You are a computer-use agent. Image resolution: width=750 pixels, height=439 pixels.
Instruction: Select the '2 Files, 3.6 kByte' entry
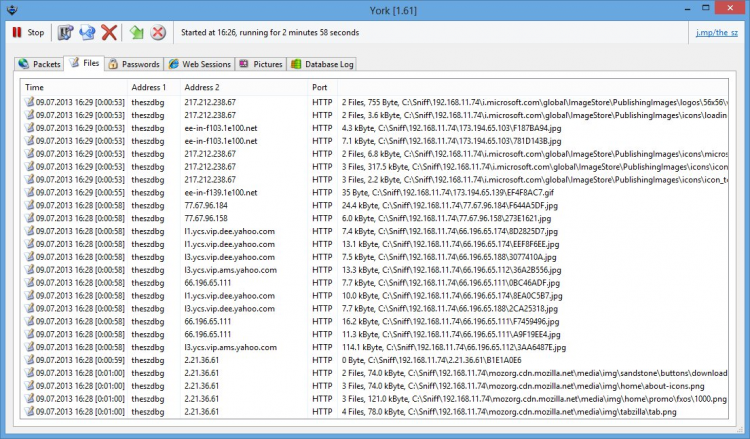[x=535, y=115]
